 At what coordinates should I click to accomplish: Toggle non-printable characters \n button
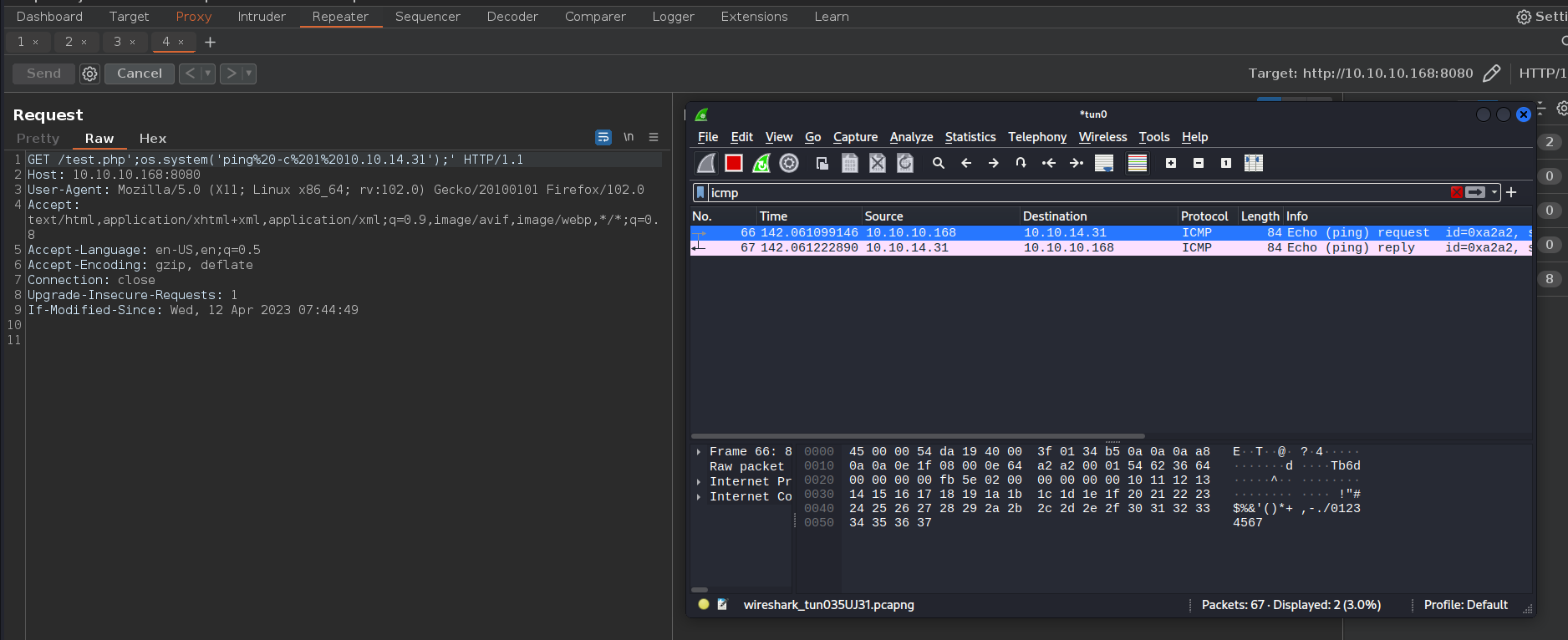[629, 137]
